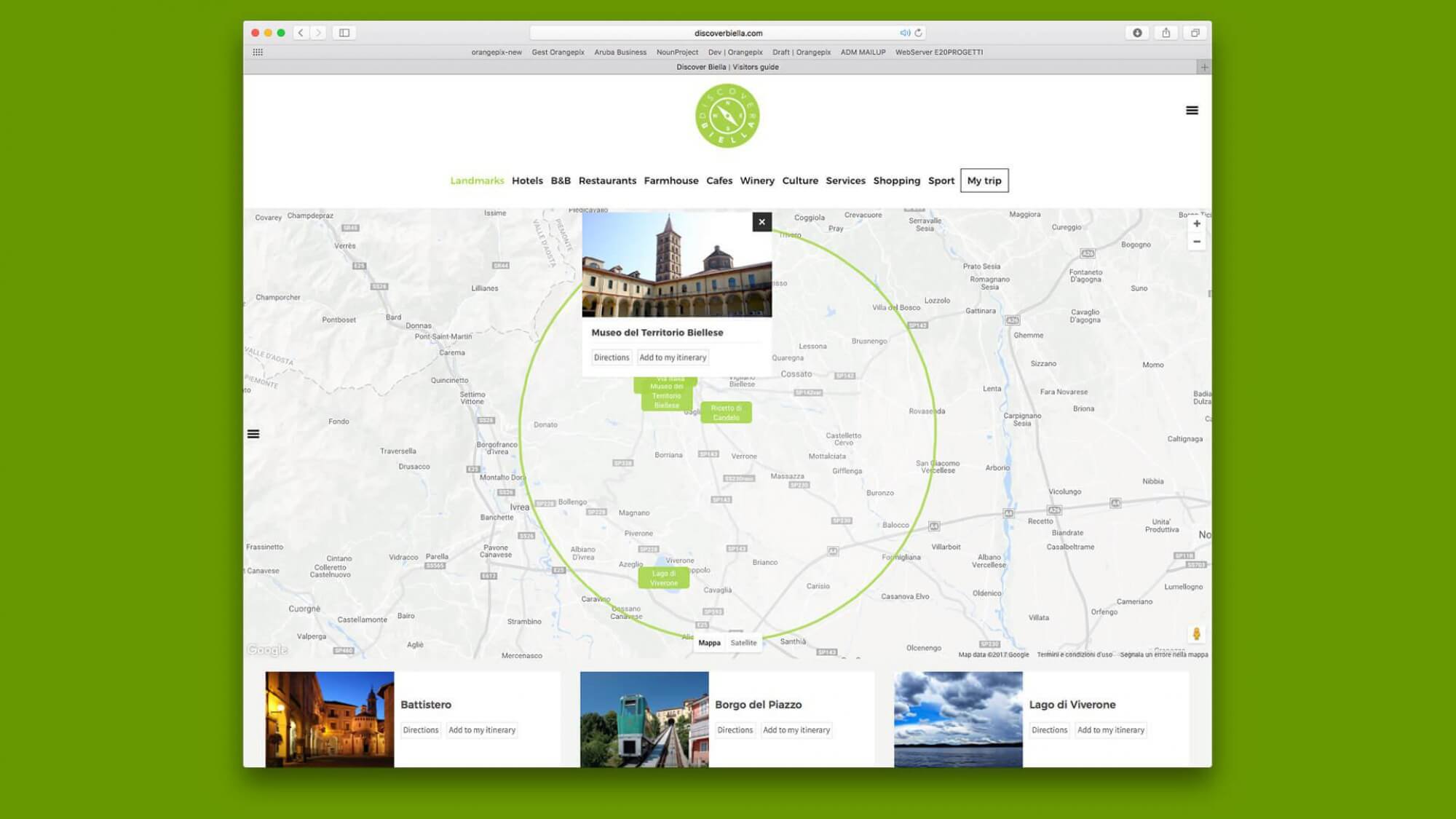The image size is (1456, 819).
Task: Click the Discover Biella compass logo
Action: tap(727, 116)
